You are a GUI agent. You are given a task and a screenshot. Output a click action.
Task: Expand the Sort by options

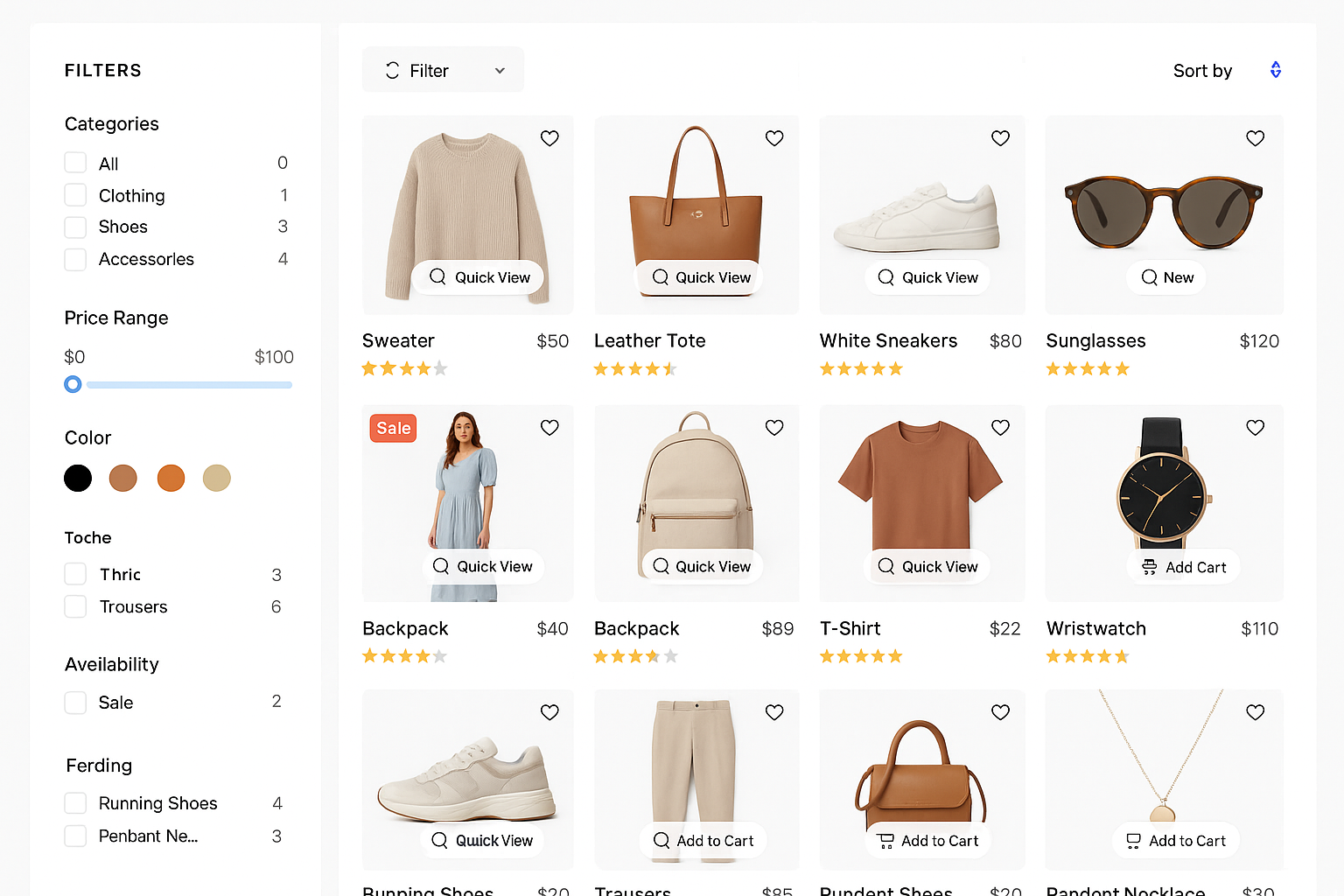point(1202,70)
